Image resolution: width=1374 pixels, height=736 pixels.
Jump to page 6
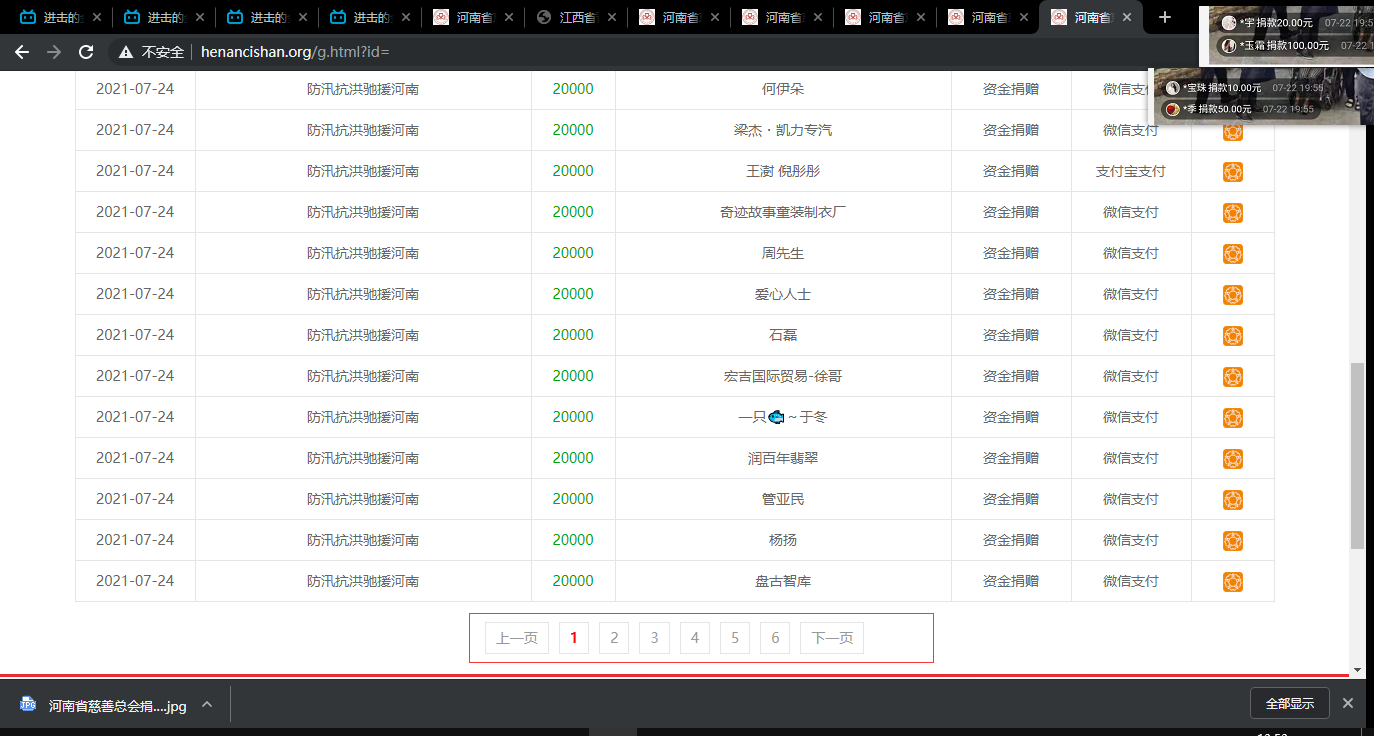click(775, 638)
